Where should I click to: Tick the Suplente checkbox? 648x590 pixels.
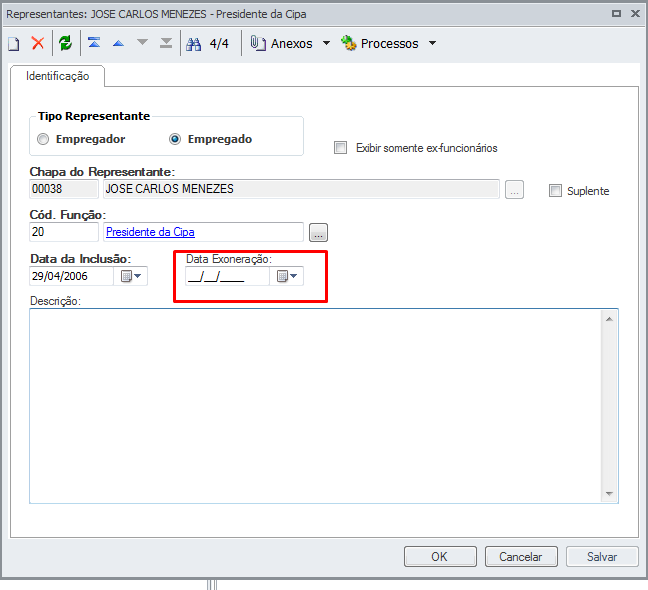click(555, 190)
